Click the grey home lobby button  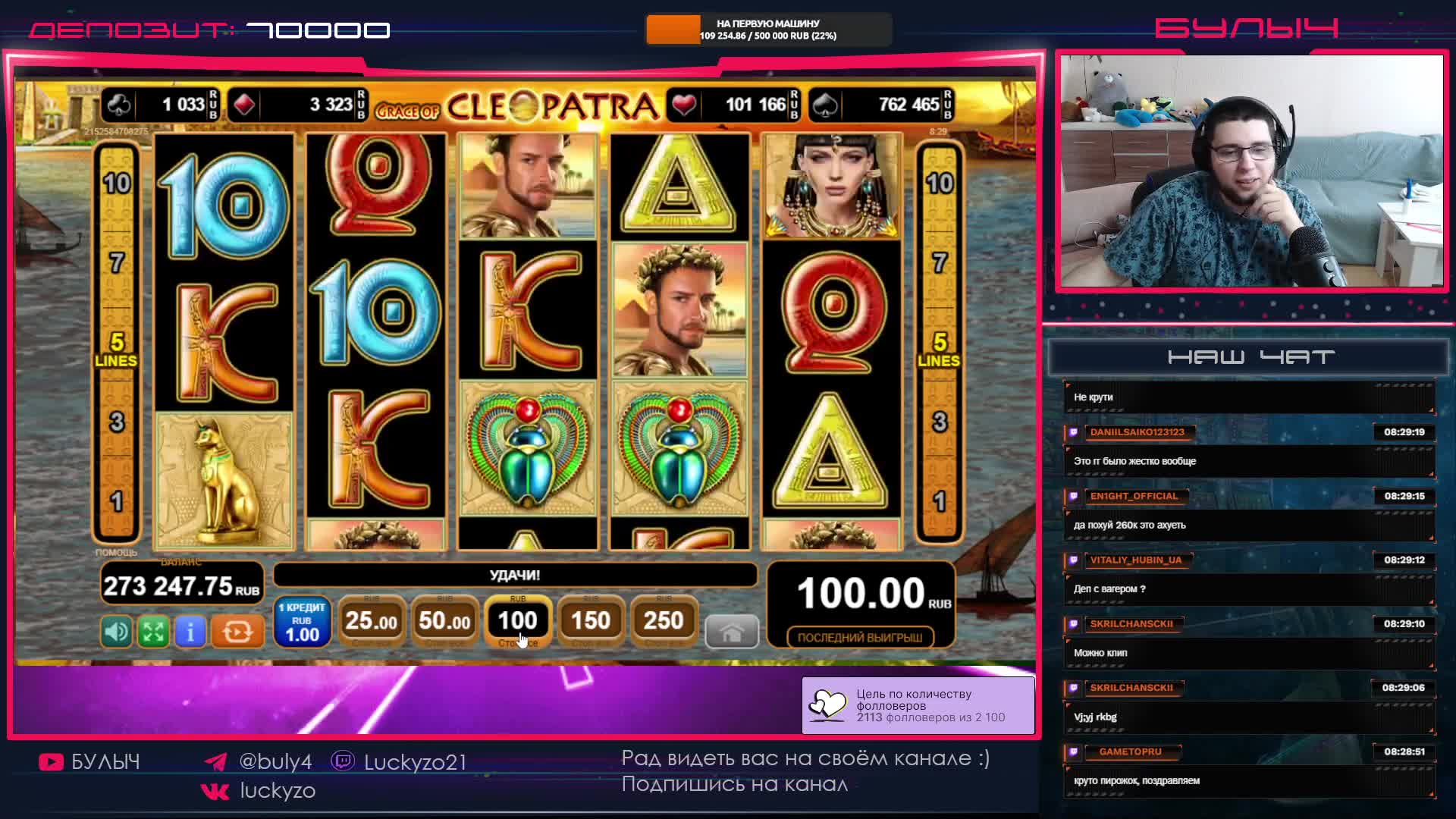click(732, 632)
